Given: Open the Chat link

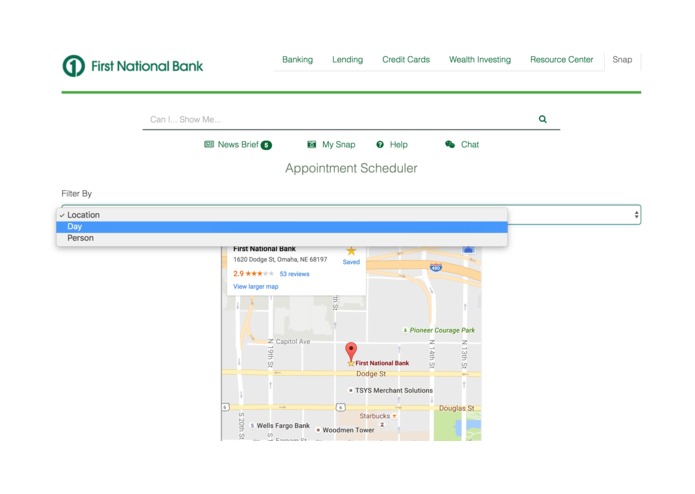Looking at the screenshot, I should pos(470,144).
